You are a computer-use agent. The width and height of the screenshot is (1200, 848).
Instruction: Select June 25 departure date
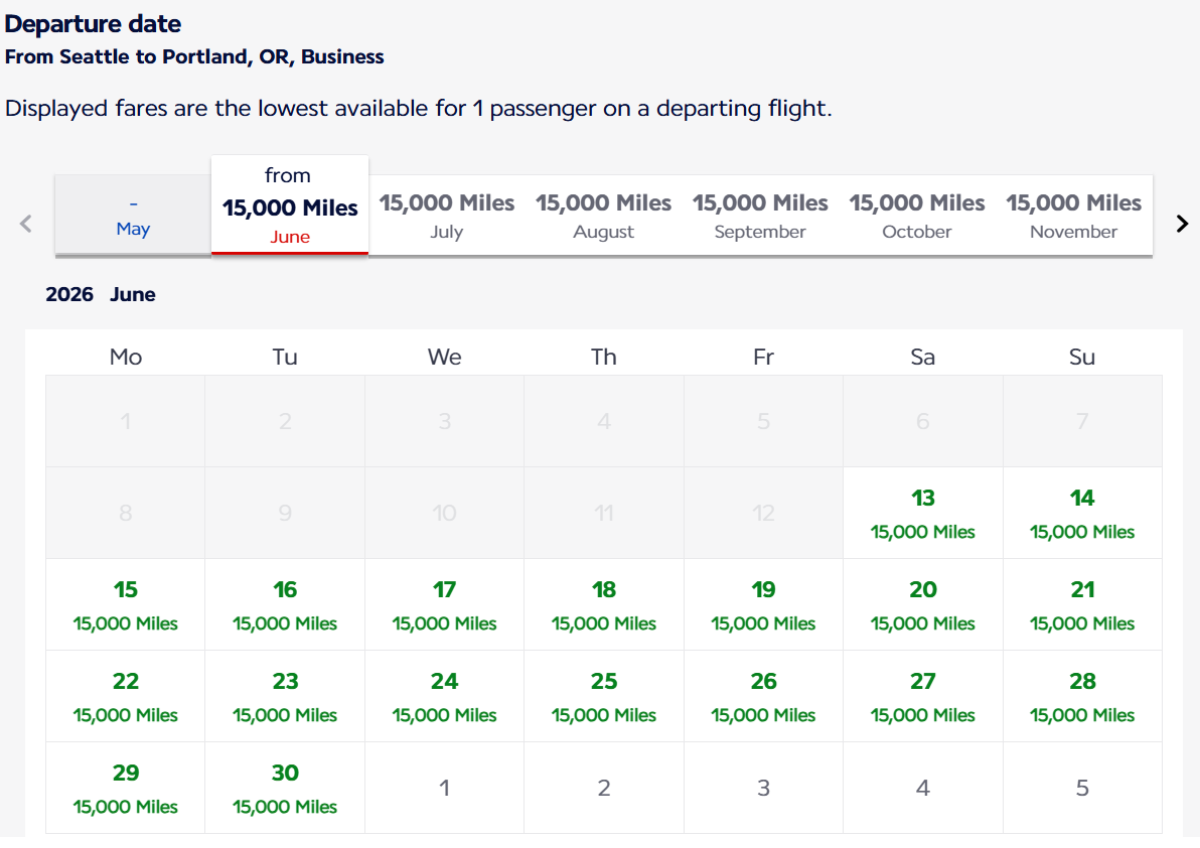604,697
